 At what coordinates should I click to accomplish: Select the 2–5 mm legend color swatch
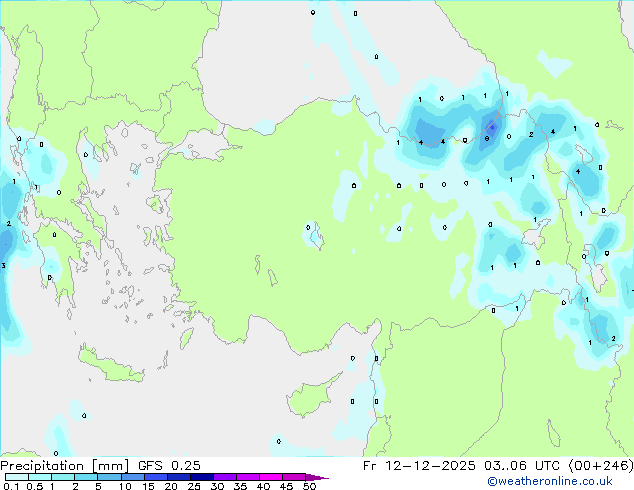point(86,477)
